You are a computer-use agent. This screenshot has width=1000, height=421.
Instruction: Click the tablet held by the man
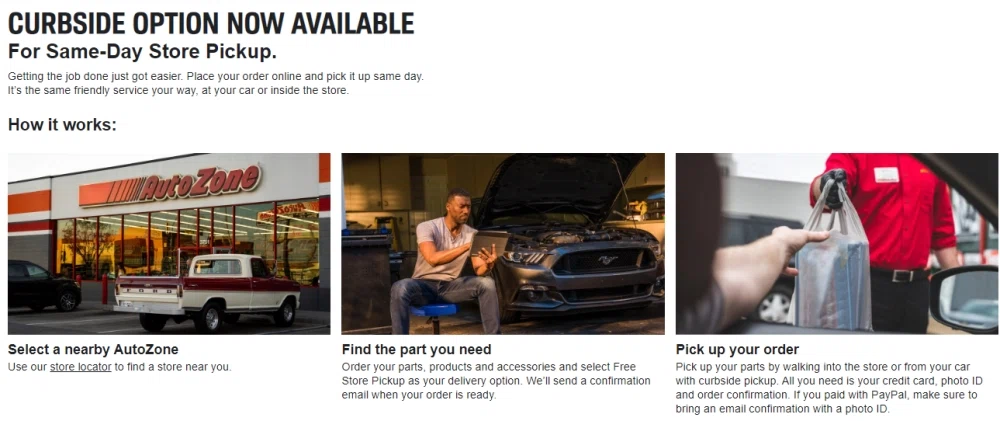[489, 244]
